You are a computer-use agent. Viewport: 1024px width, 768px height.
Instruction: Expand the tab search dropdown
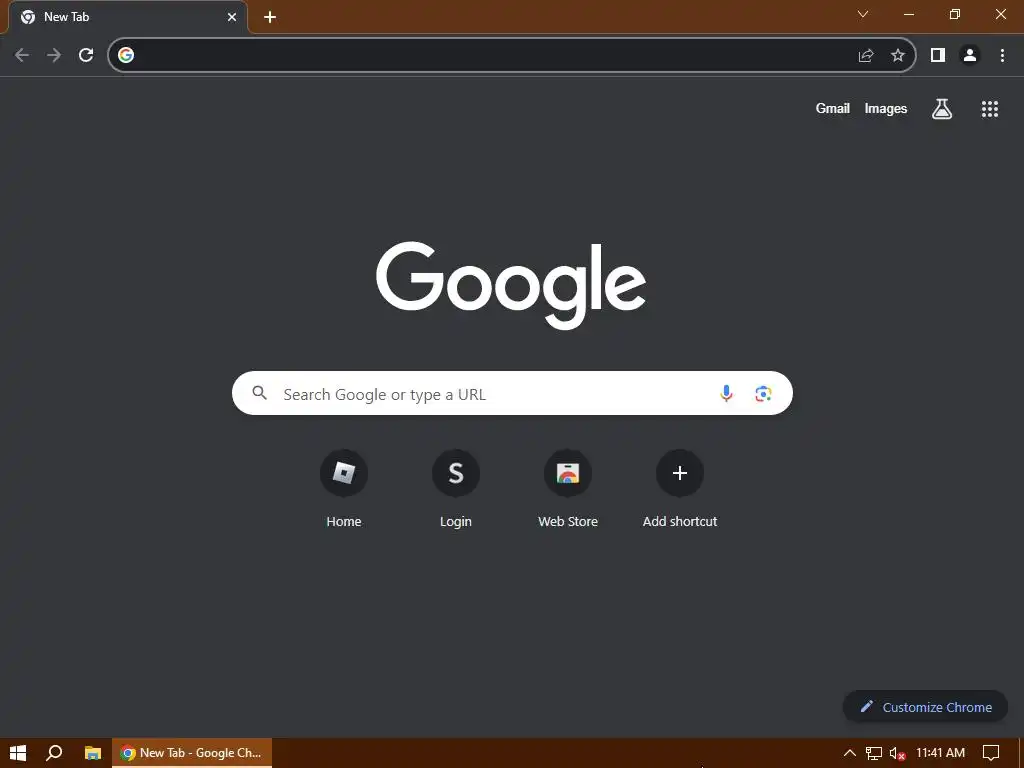[x=863, y=14]
